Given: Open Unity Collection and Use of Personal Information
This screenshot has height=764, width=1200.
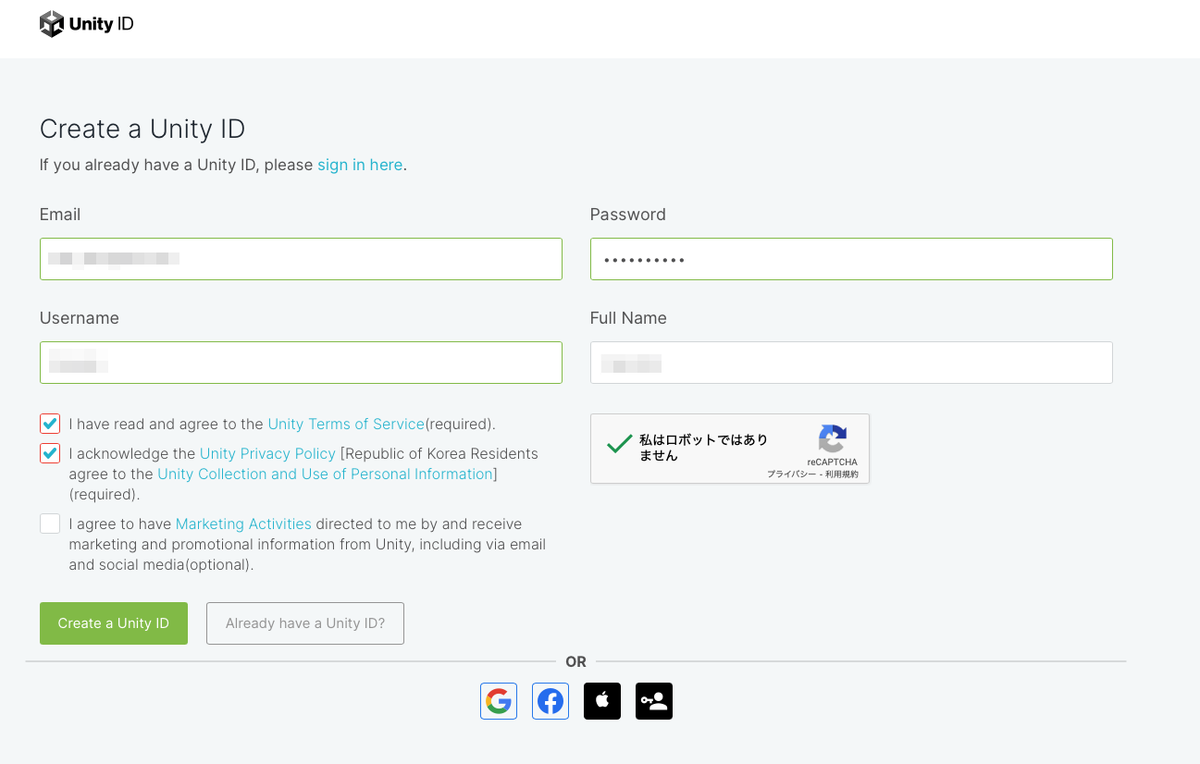Looking at the screenshot, I should click(x=325, y=474).
